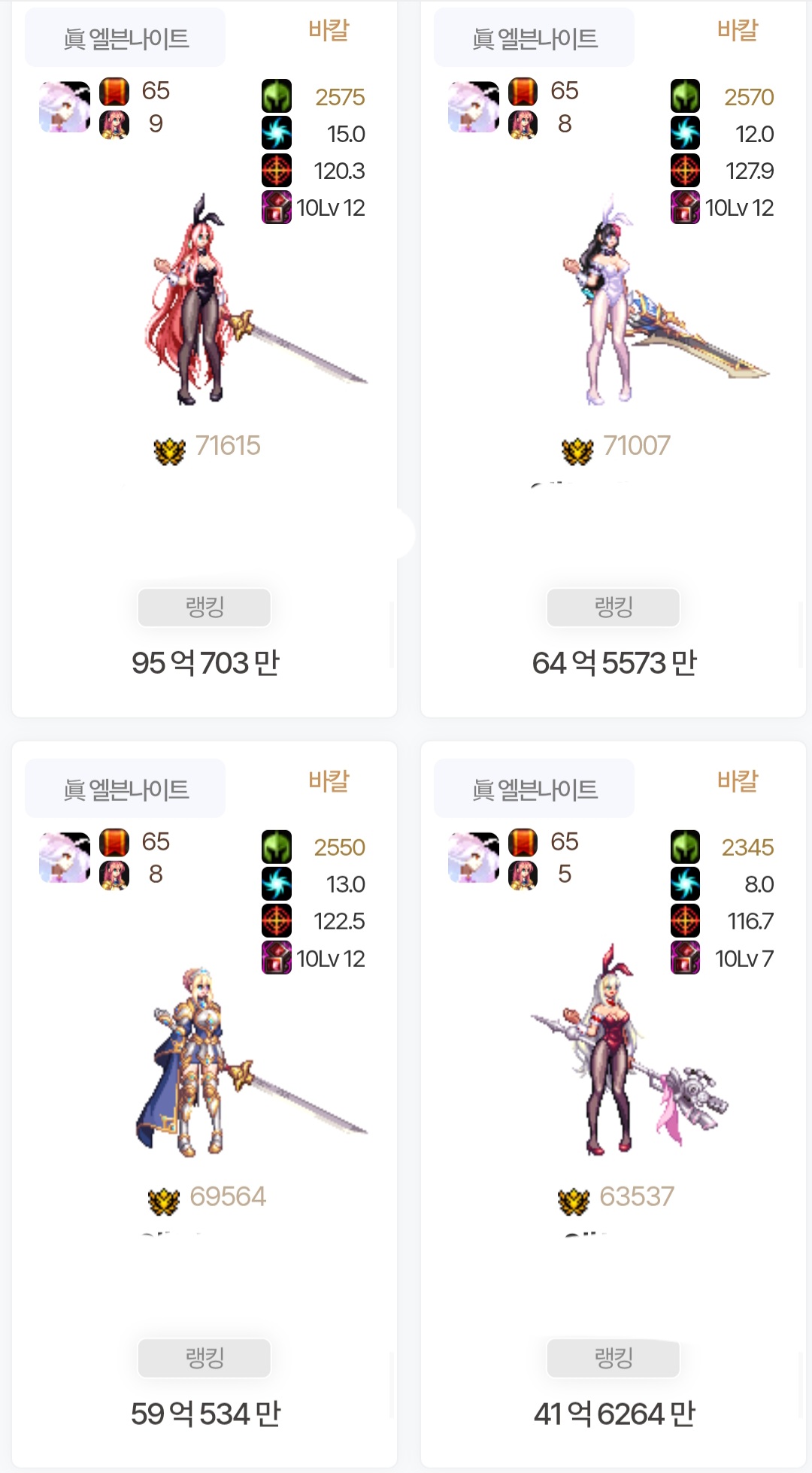Select the blonde armored knight sprite
812x1473 pixels.
click(252, 1062)
